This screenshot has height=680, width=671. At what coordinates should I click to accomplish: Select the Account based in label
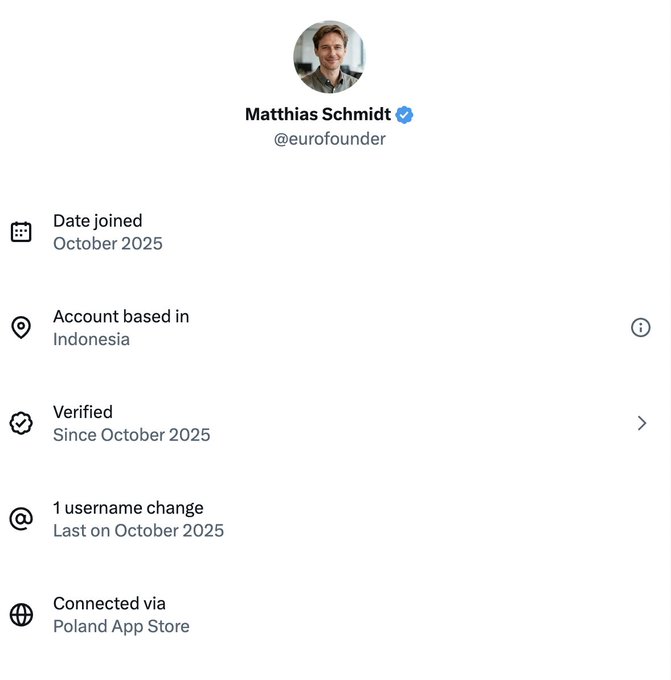tap(121, 316)
